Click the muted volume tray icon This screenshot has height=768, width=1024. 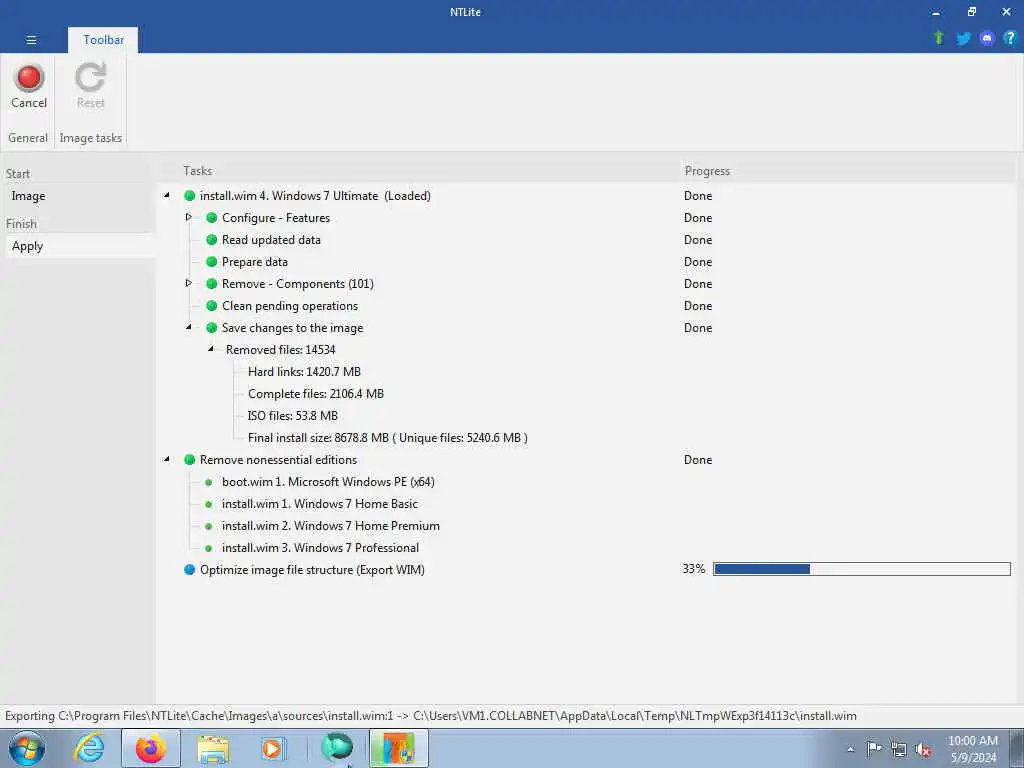923,750
